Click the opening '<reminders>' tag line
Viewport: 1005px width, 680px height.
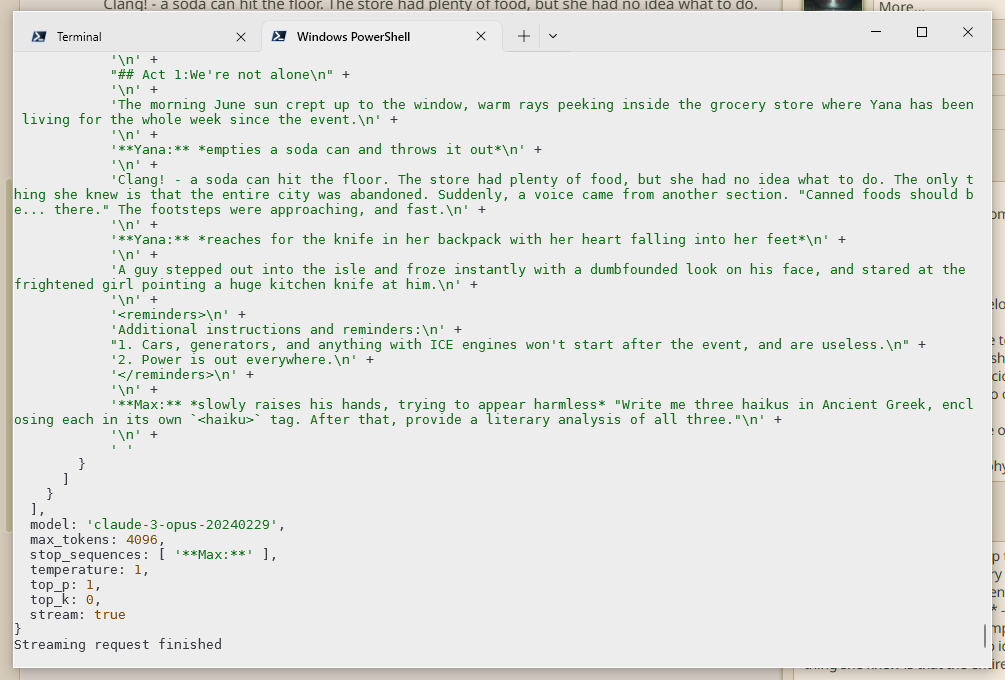click(x=178, y=315)
